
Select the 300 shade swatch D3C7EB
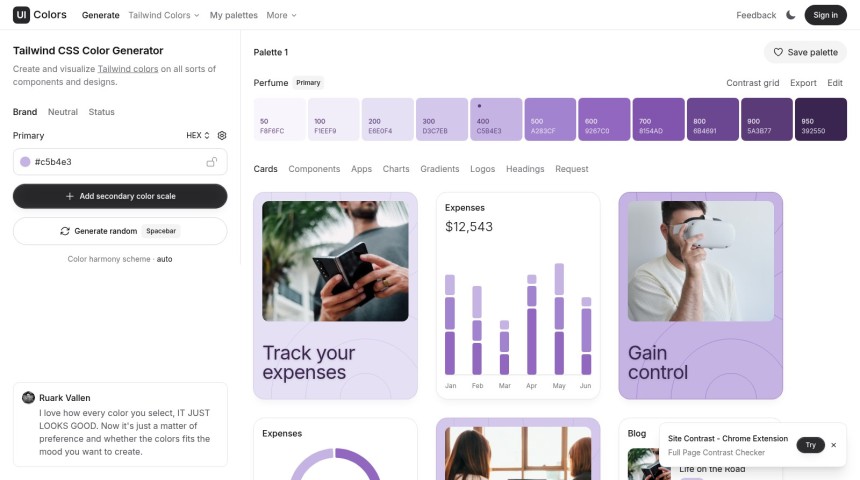442,120
